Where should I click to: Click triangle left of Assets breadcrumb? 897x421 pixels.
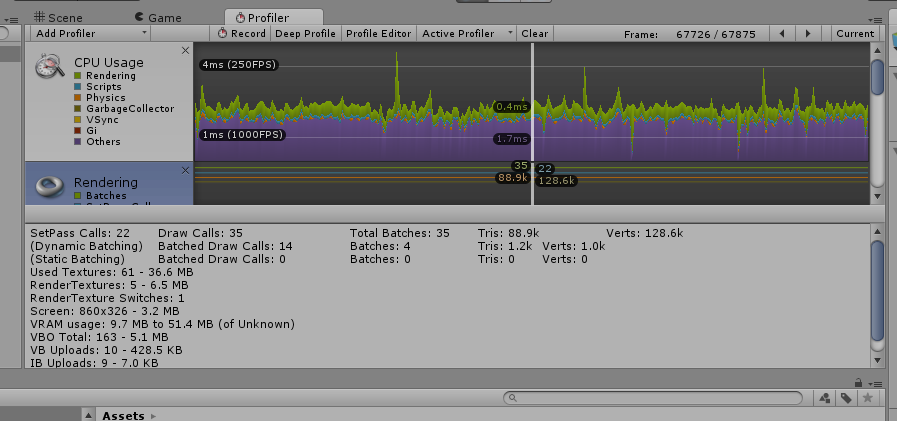tap(88, 415)
